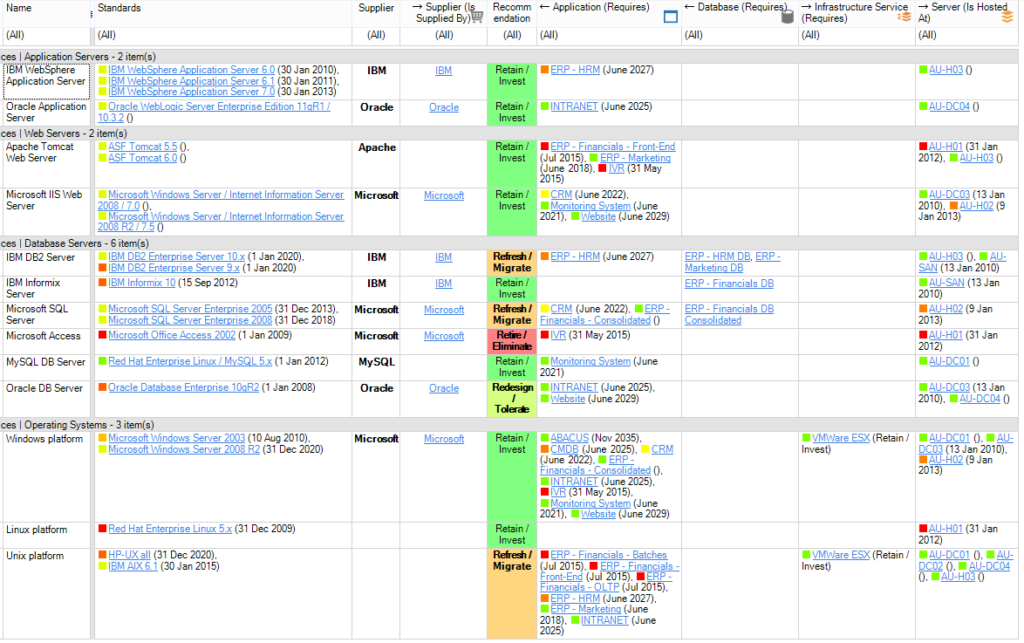Open the (All) filter under Recommendation column
1024x643 pixels.
[x=512, y=35]
